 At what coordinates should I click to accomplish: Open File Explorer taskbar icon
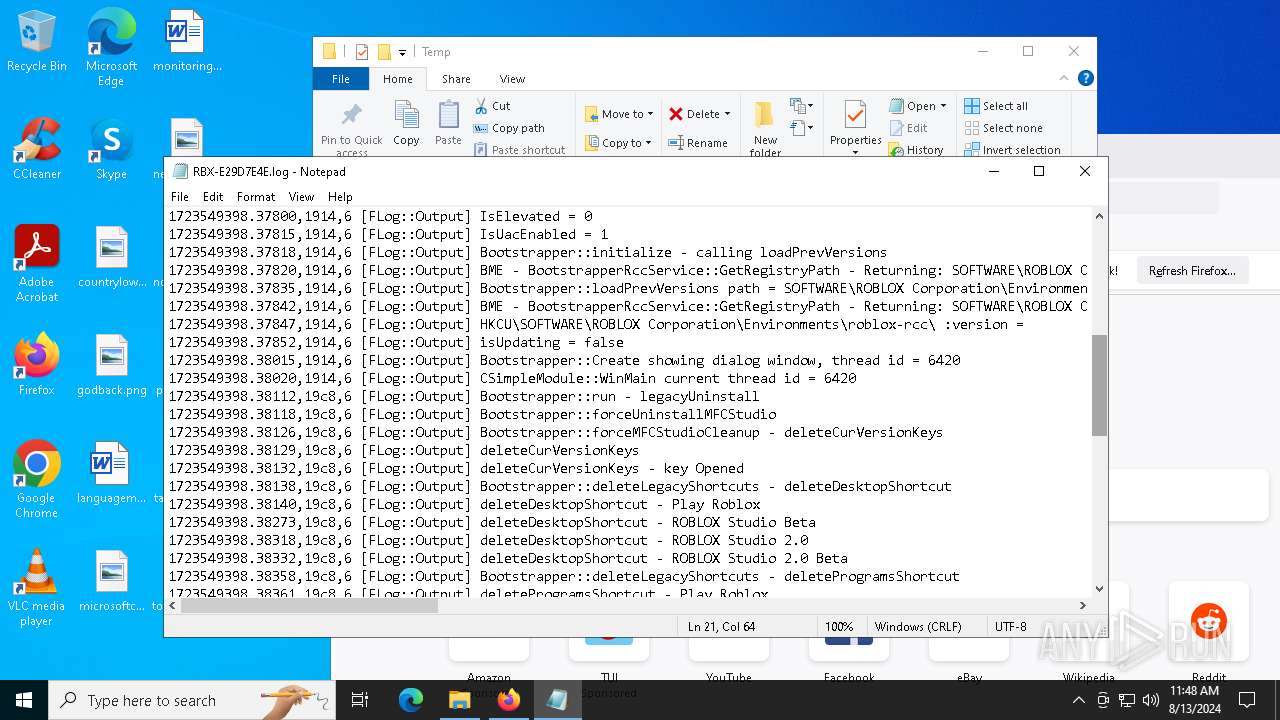tap(459, 700)
